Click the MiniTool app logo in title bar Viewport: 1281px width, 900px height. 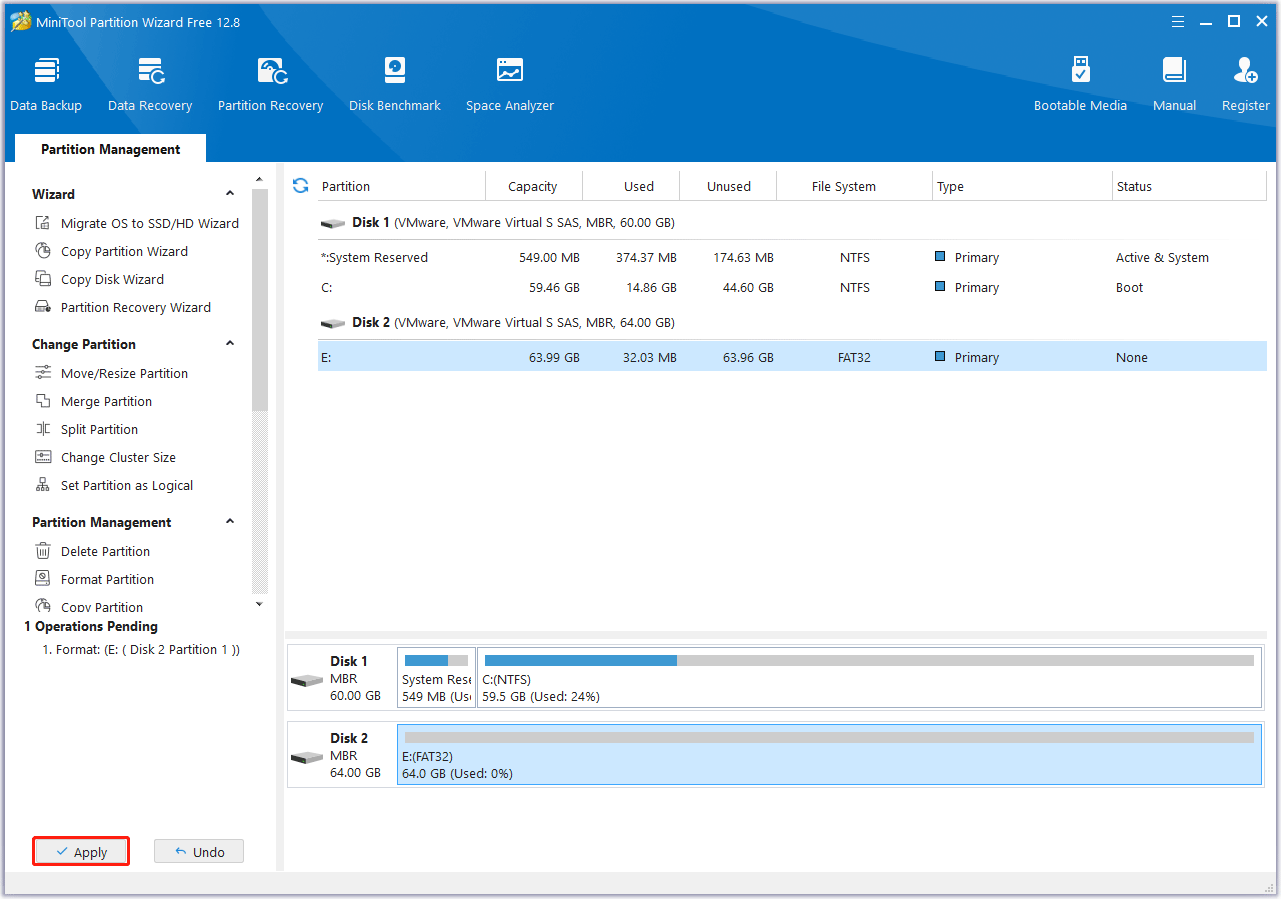pyautogui.click(x=20, y=21)
